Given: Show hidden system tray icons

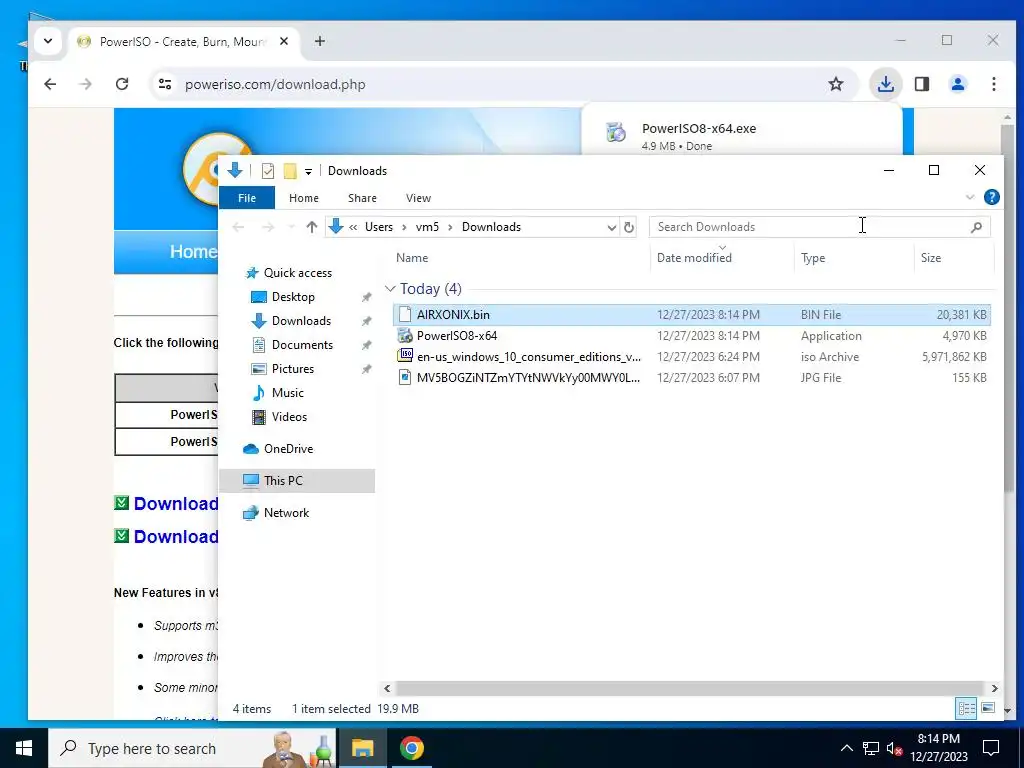Looking at the screenshot, I should coord(846,748).
